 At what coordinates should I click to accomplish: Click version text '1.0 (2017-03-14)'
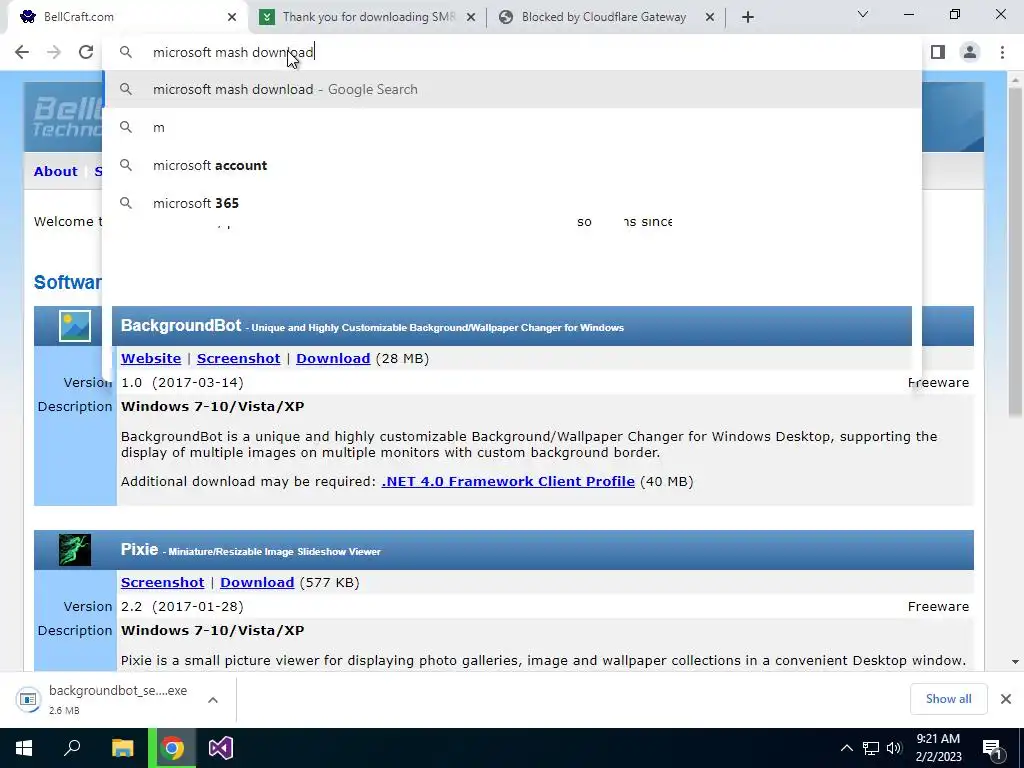pos(182,383)
